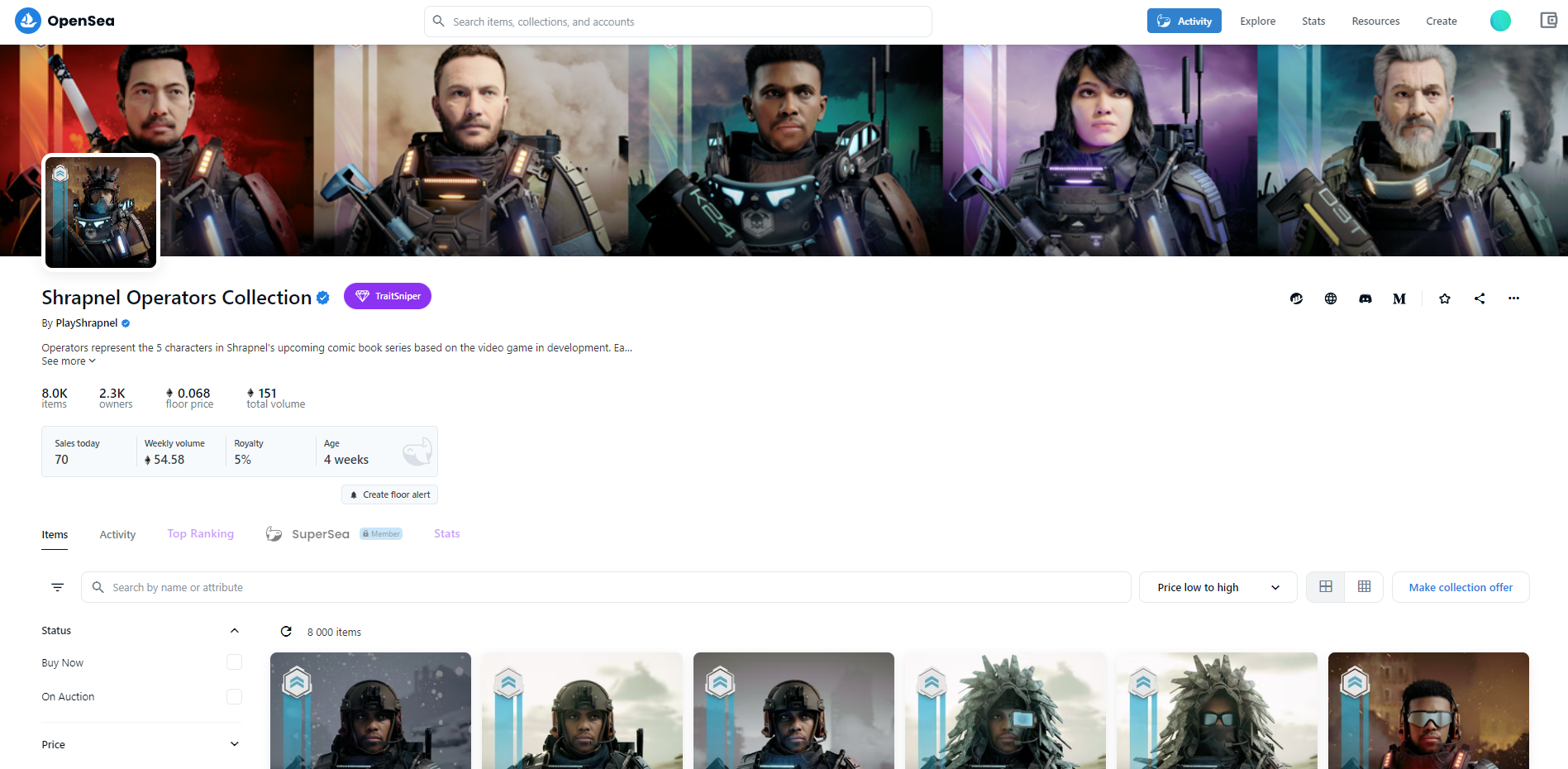
Task: Click the Activity button in header
Action: click(1184, 21)
